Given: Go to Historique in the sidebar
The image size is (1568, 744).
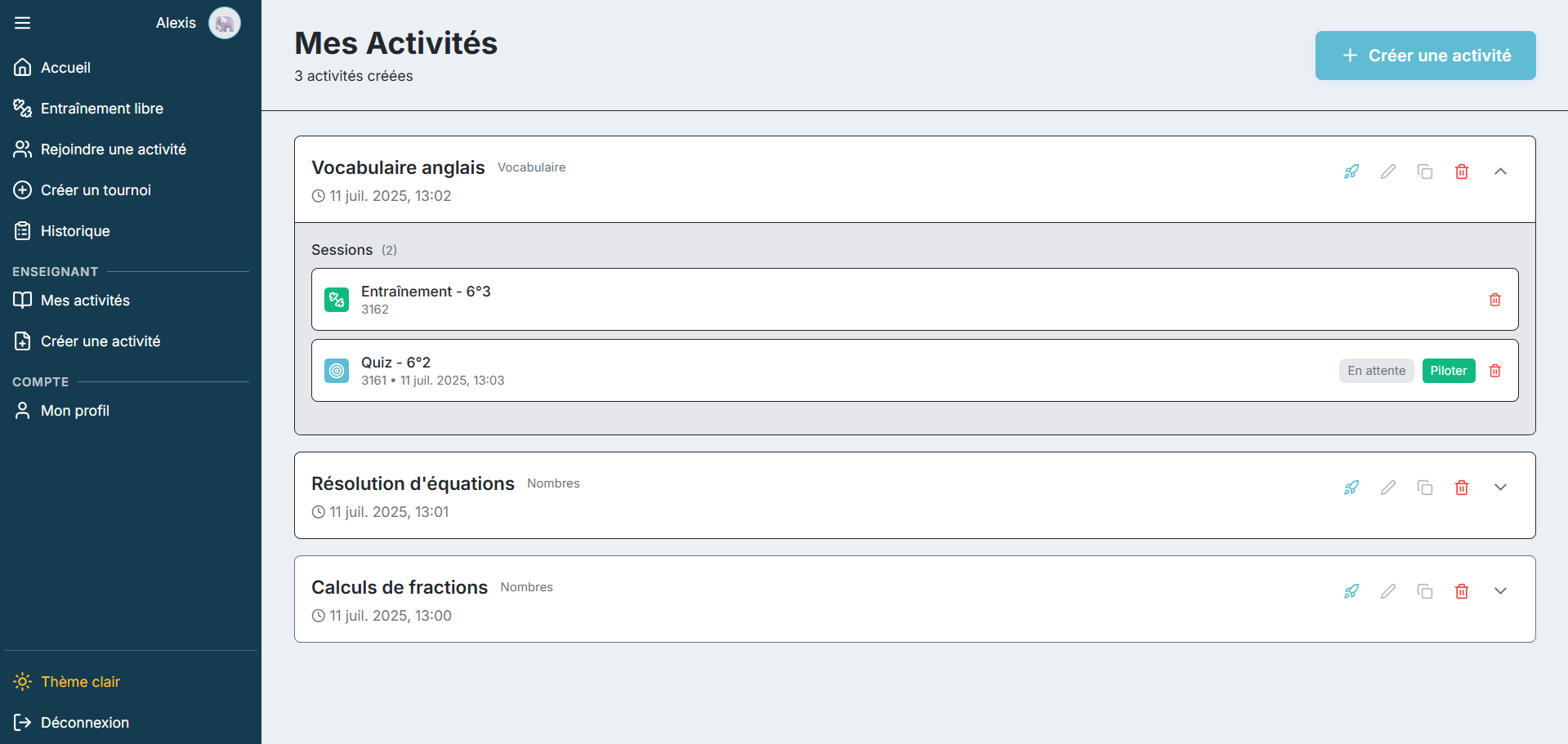Looking at the screenshot, I should 75,231.
